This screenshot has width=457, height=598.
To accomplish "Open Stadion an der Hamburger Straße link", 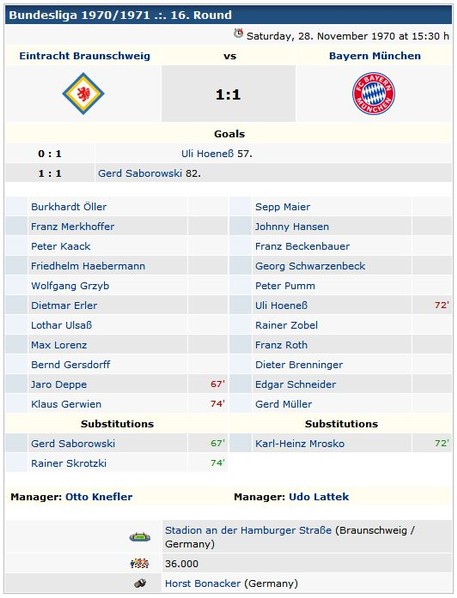I will 248,530.
